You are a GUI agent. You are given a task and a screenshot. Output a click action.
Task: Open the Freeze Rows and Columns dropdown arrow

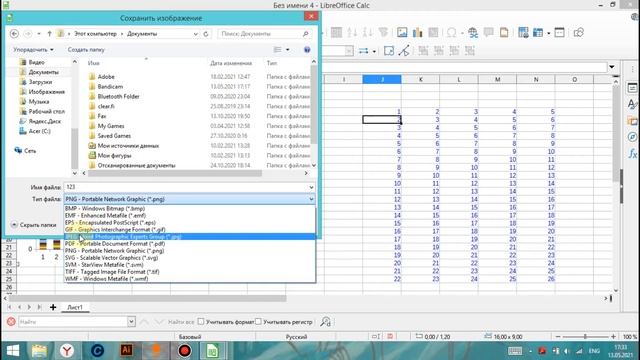(548, 33)
